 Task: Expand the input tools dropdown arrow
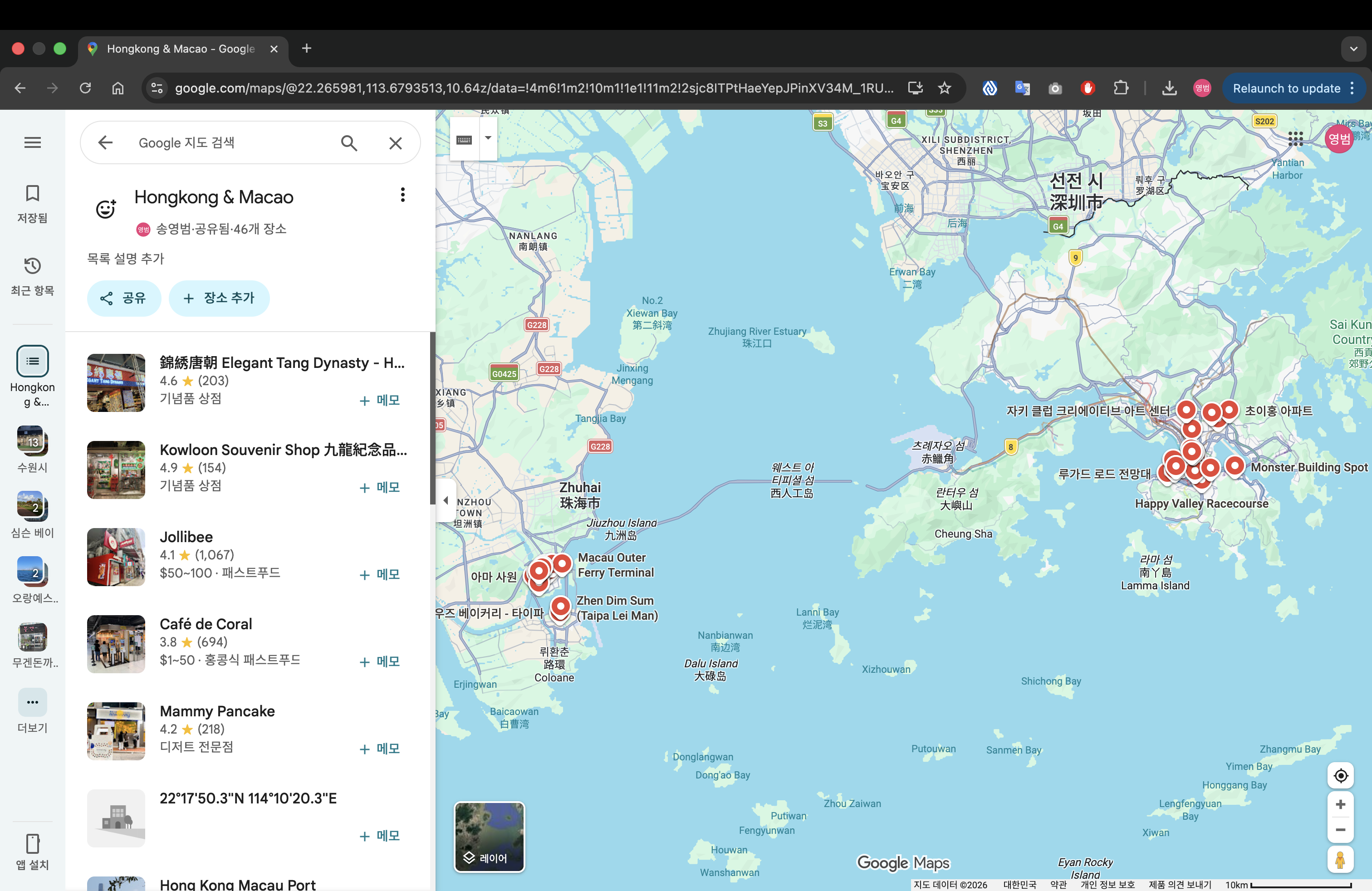(x=488, y=138)
